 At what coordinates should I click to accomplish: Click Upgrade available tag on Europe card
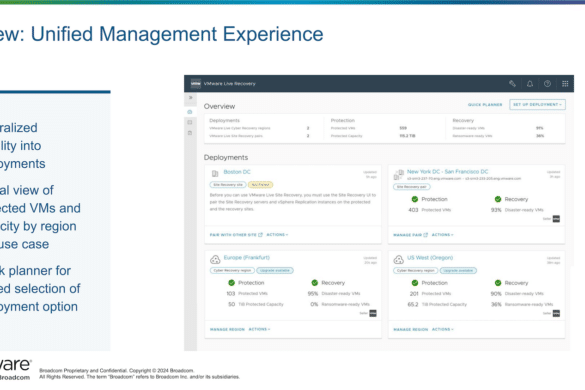[x=275, y=270]
